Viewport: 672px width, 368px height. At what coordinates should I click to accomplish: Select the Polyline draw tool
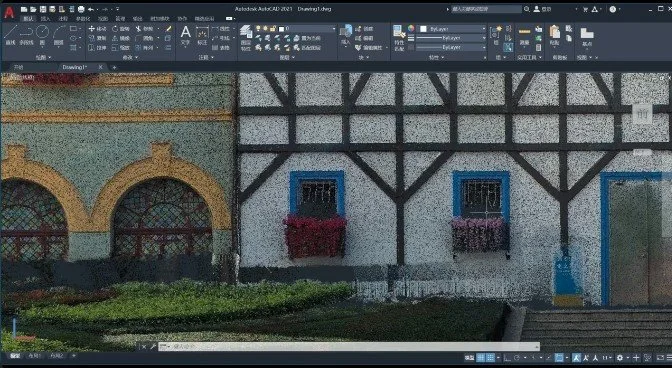[x=26, y=34]
